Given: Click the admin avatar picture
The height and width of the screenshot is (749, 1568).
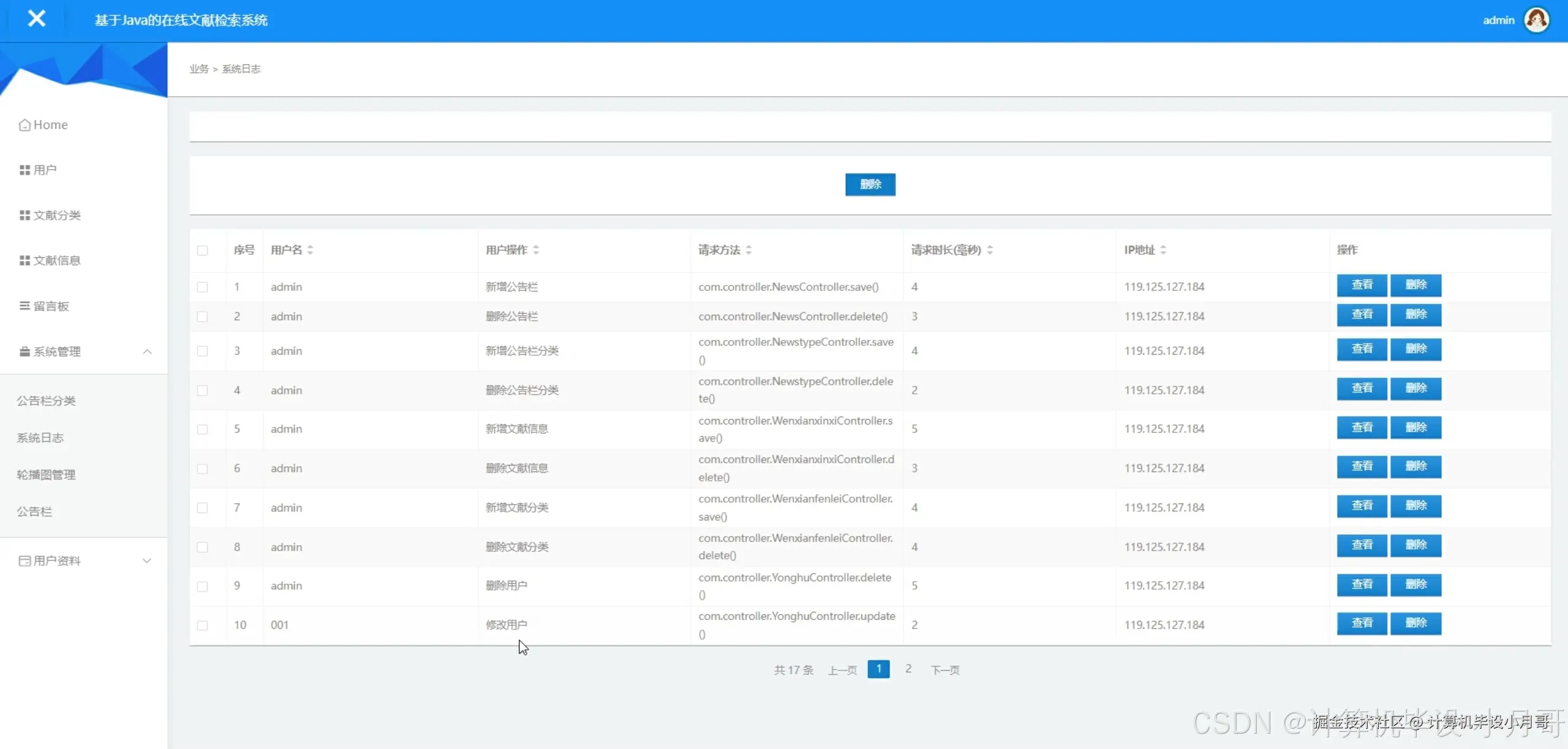Looking at the screenshot, I should click(1536, 20).
